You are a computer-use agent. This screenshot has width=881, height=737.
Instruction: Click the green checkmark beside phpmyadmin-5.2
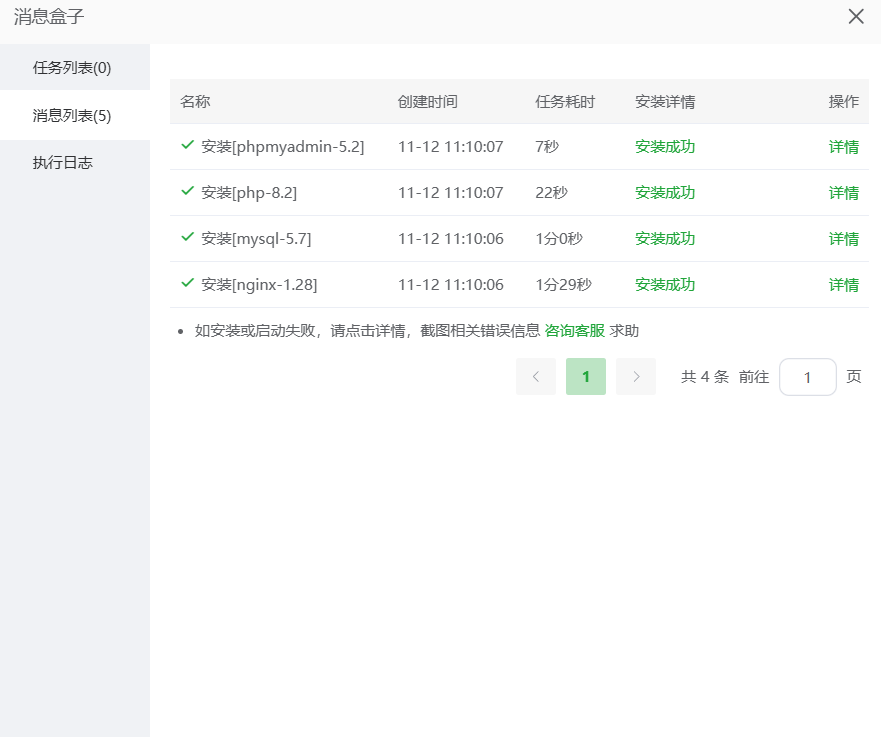(x=187, y=145)
